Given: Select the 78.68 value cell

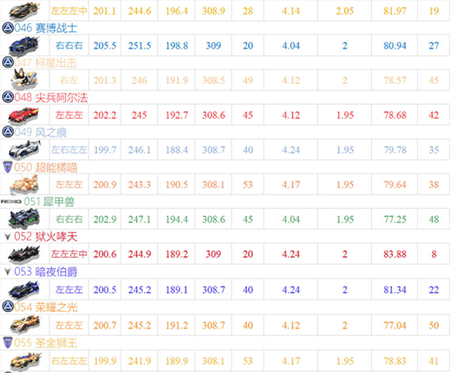Looking at the screenshot, I should click(x=395, y=115).
